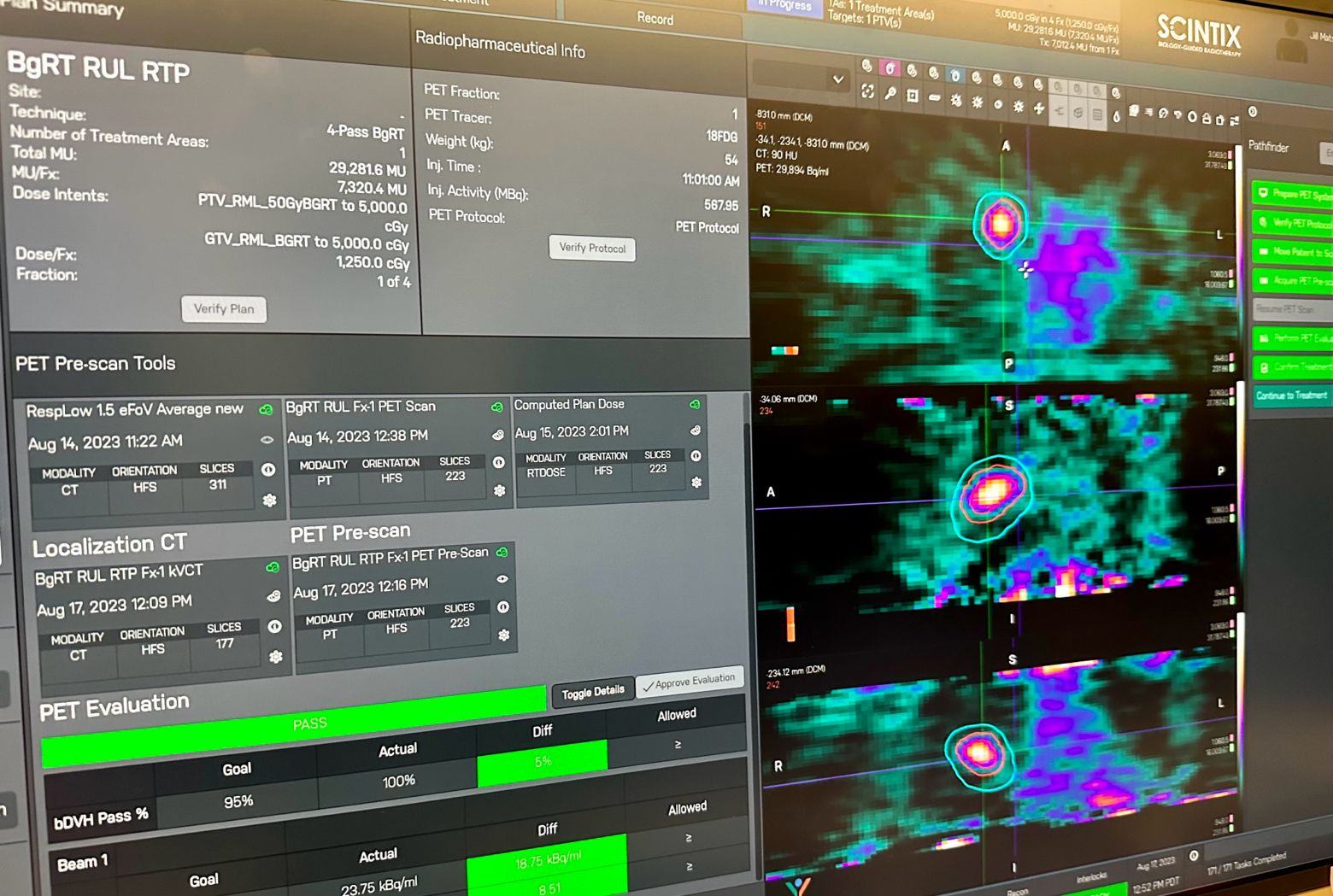
Task: Select the Move Patient to Scan step
Action: tap(1292, 252)
